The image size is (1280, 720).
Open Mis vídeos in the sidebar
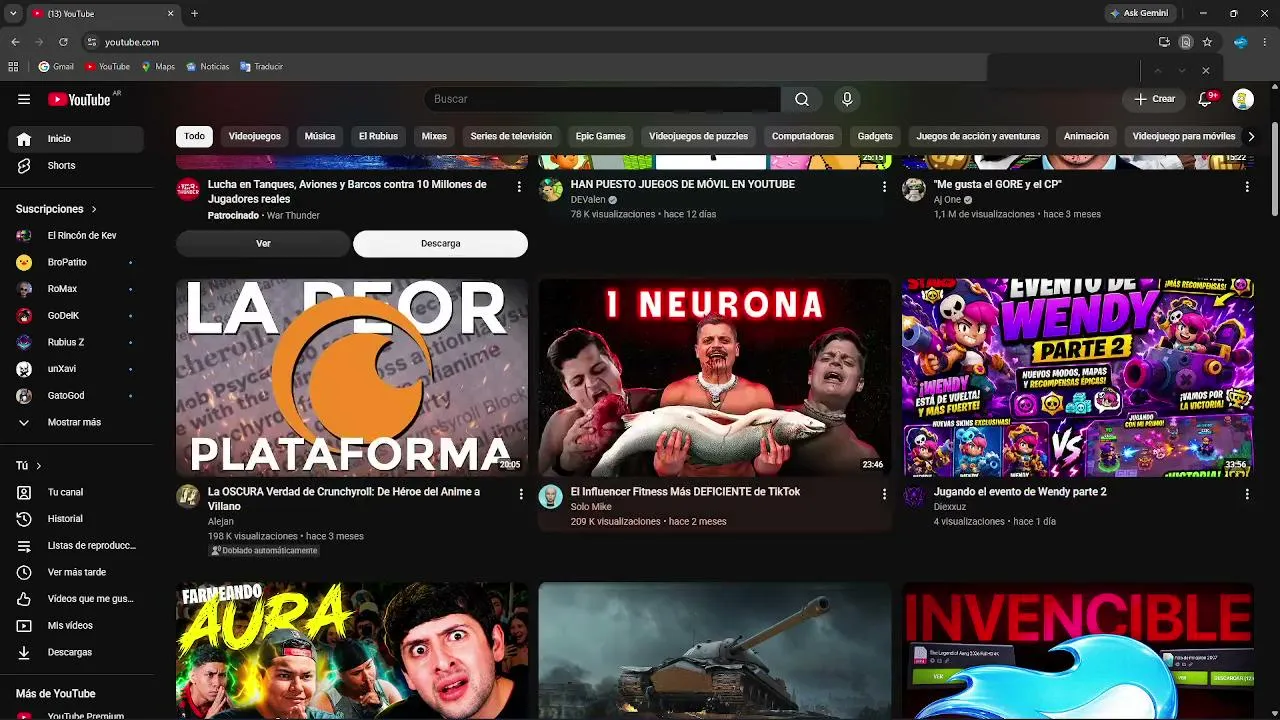[76, 625]
